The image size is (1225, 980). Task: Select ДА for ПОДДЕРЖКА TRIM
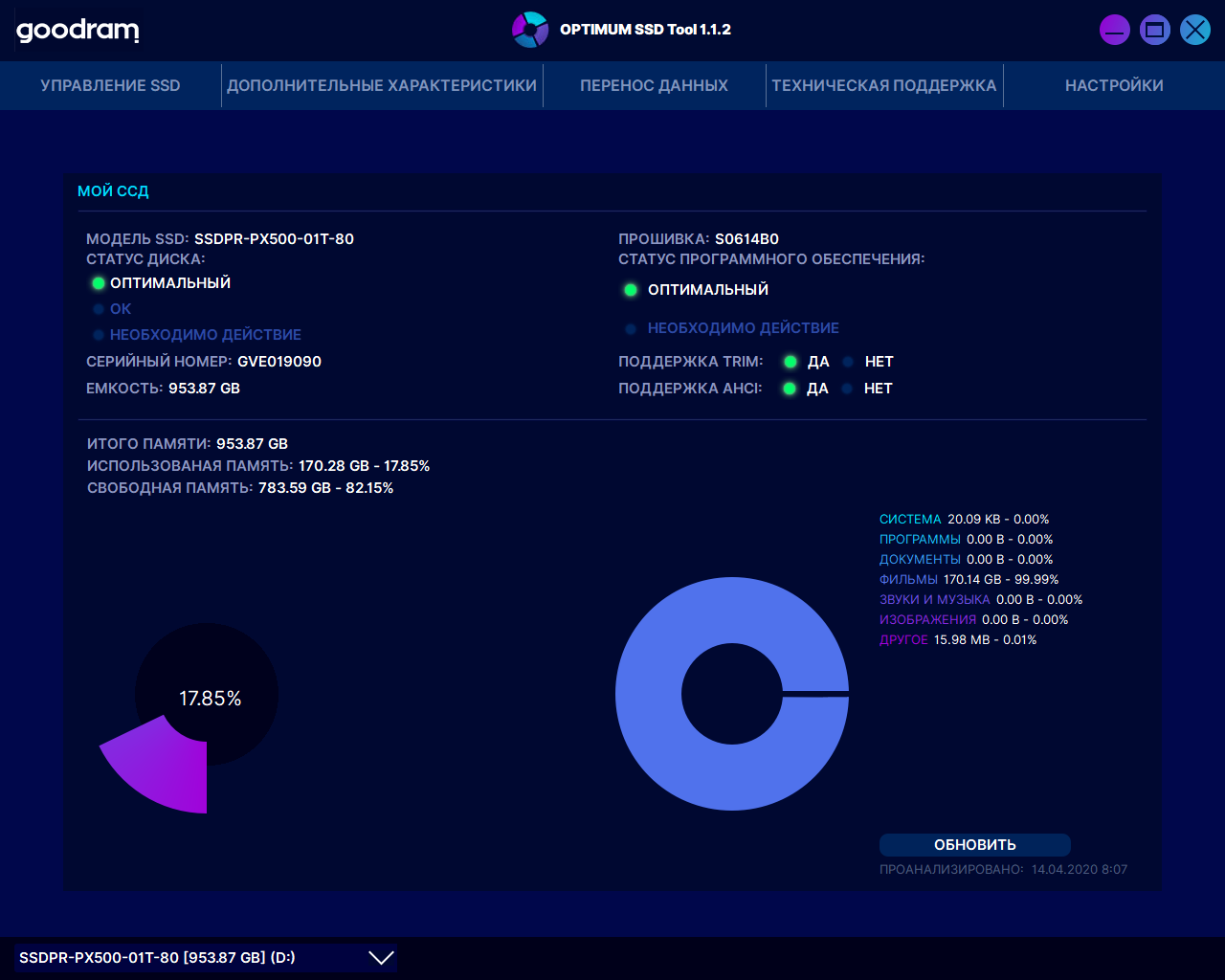coord(791,362)
